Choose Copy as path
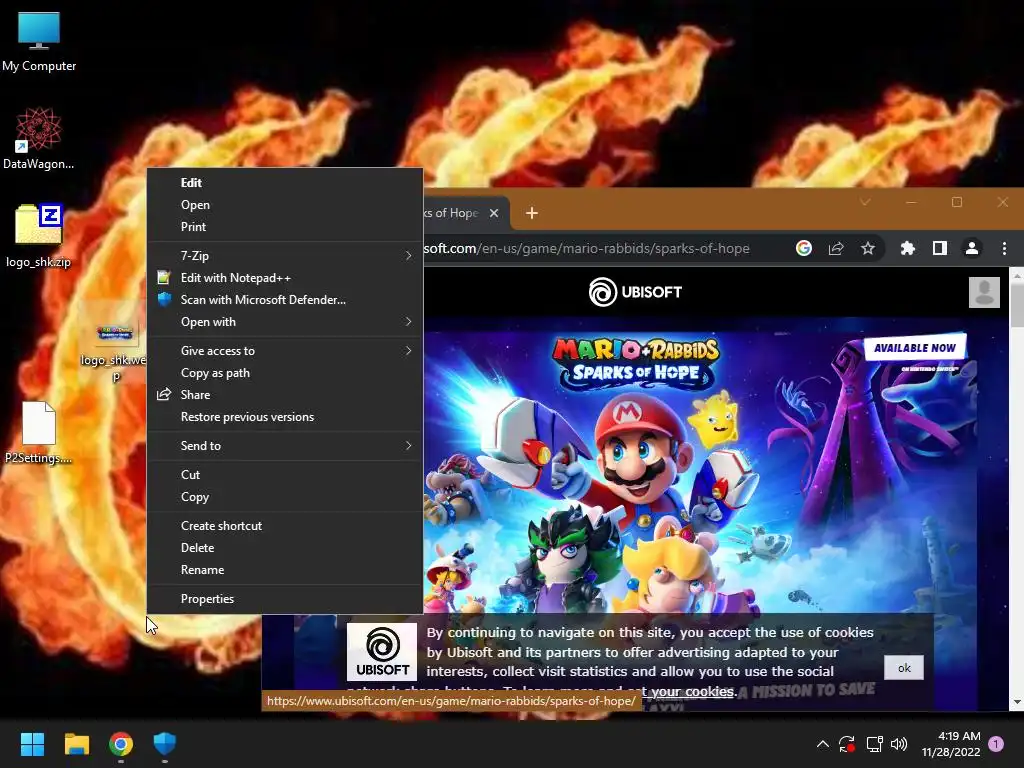The image size is (1024, 768). point(285,373)
